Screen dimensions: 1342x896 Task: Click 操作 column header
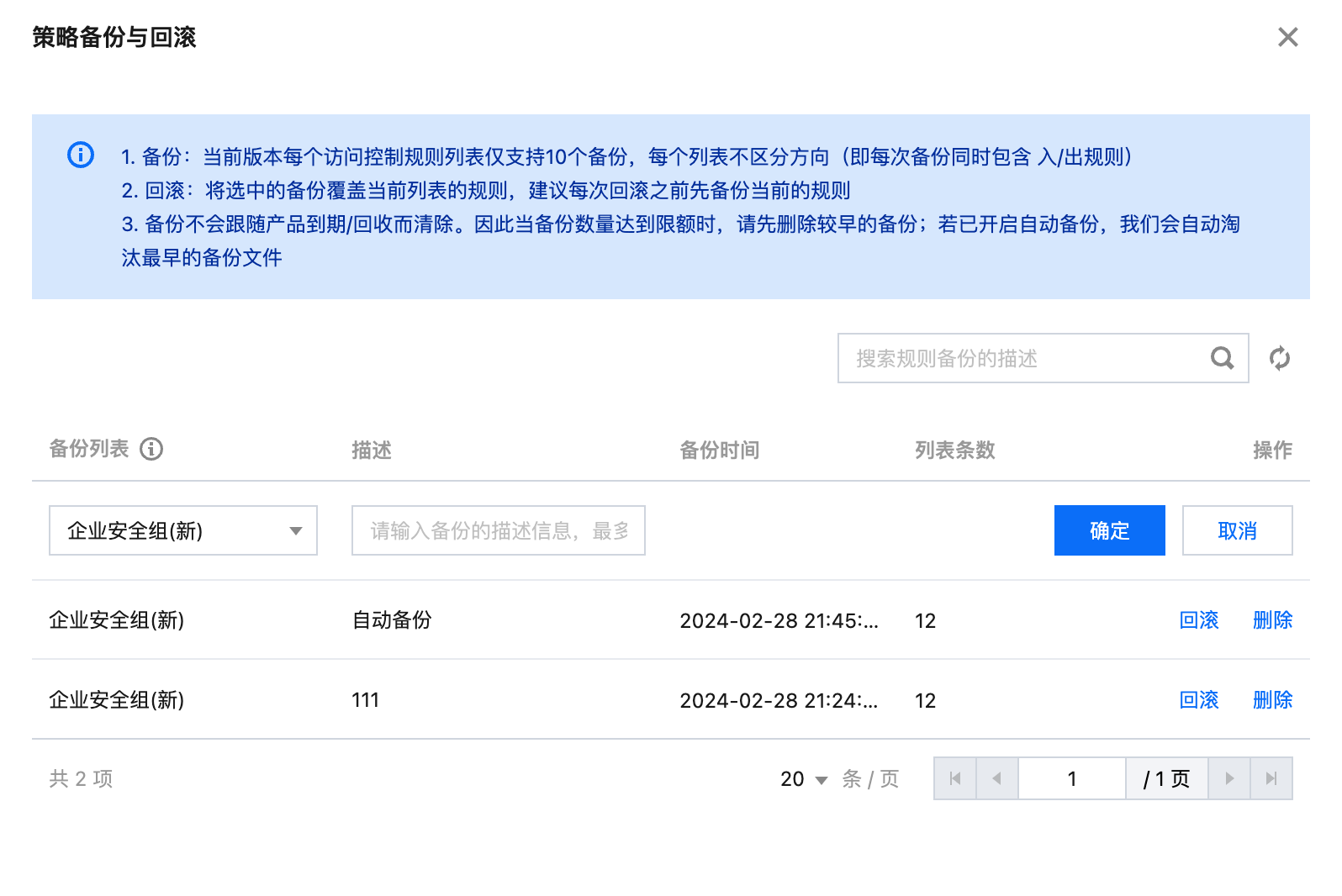(x=1272, y=451)
